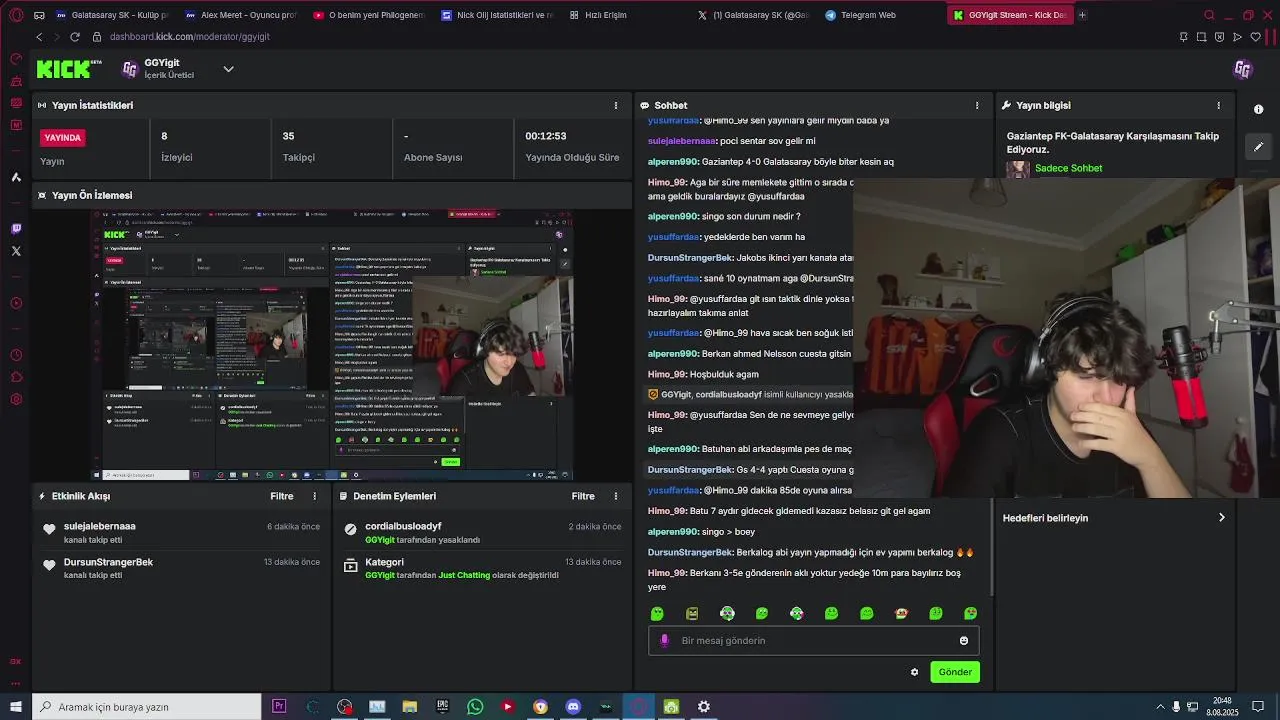The width and height of the screenshot is (1280, 720).
Task: Open Yayın İstatistikleri panel options menu
Action: (x=616, y=105)
